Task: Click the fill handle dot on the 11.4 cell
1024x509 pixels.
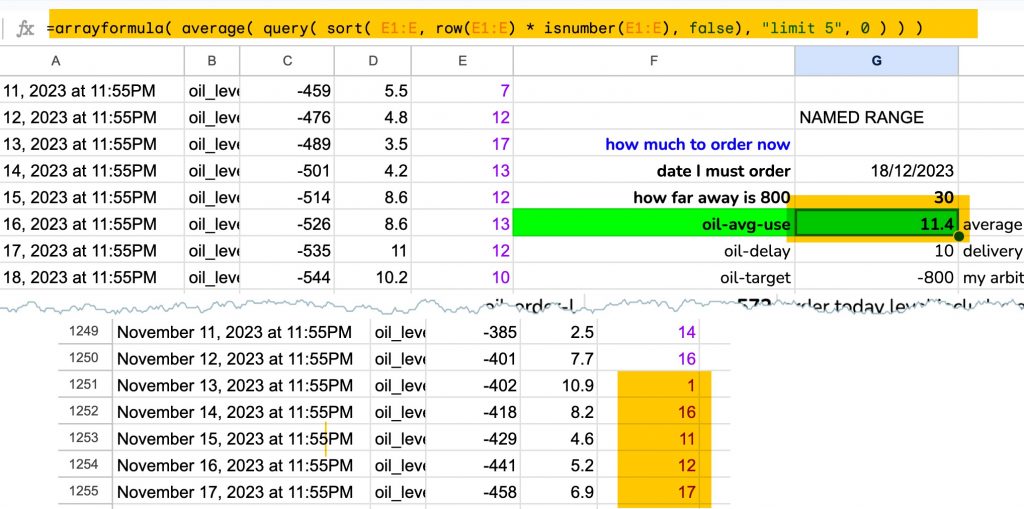Action: click(x=958, y=236)
